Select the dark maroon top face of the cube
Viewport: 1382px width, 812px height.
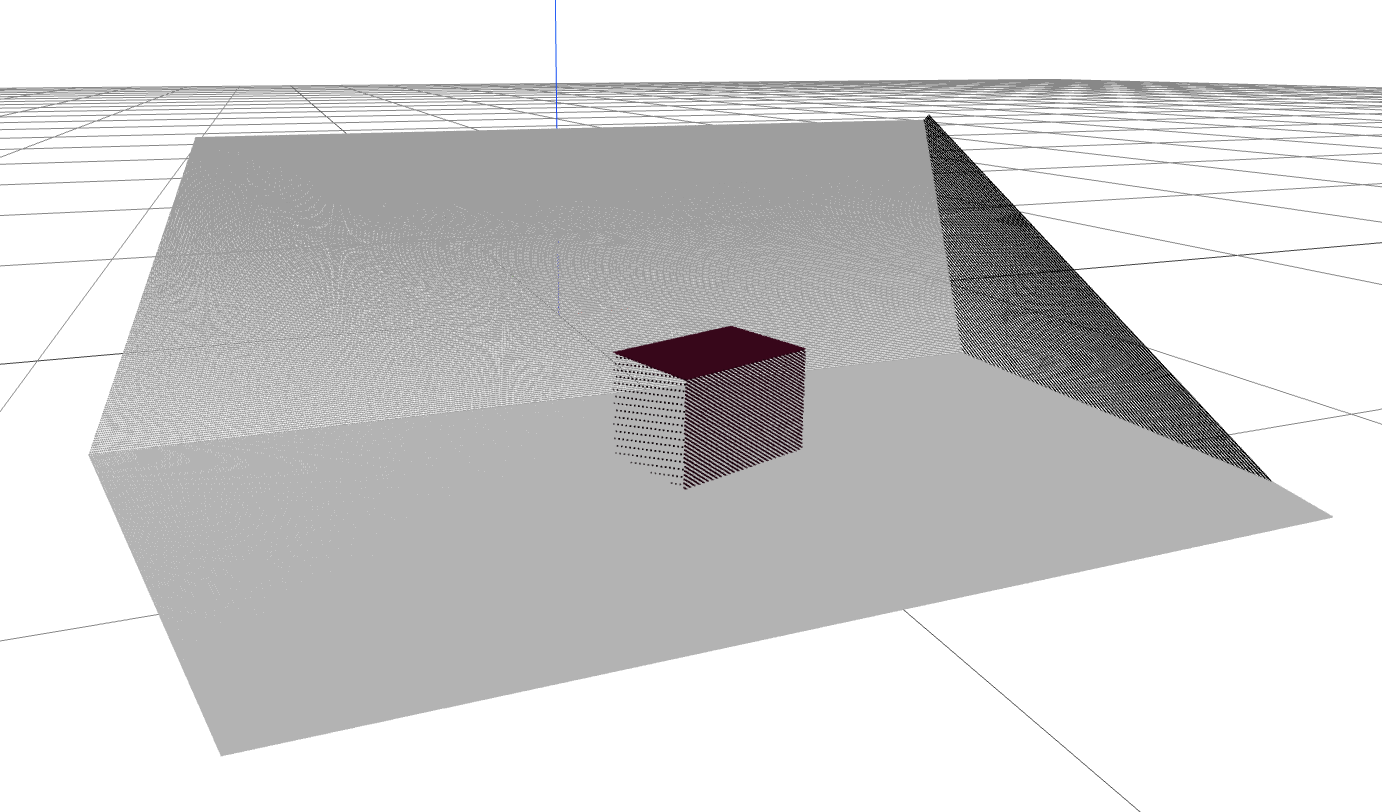[x=710, y=351]
